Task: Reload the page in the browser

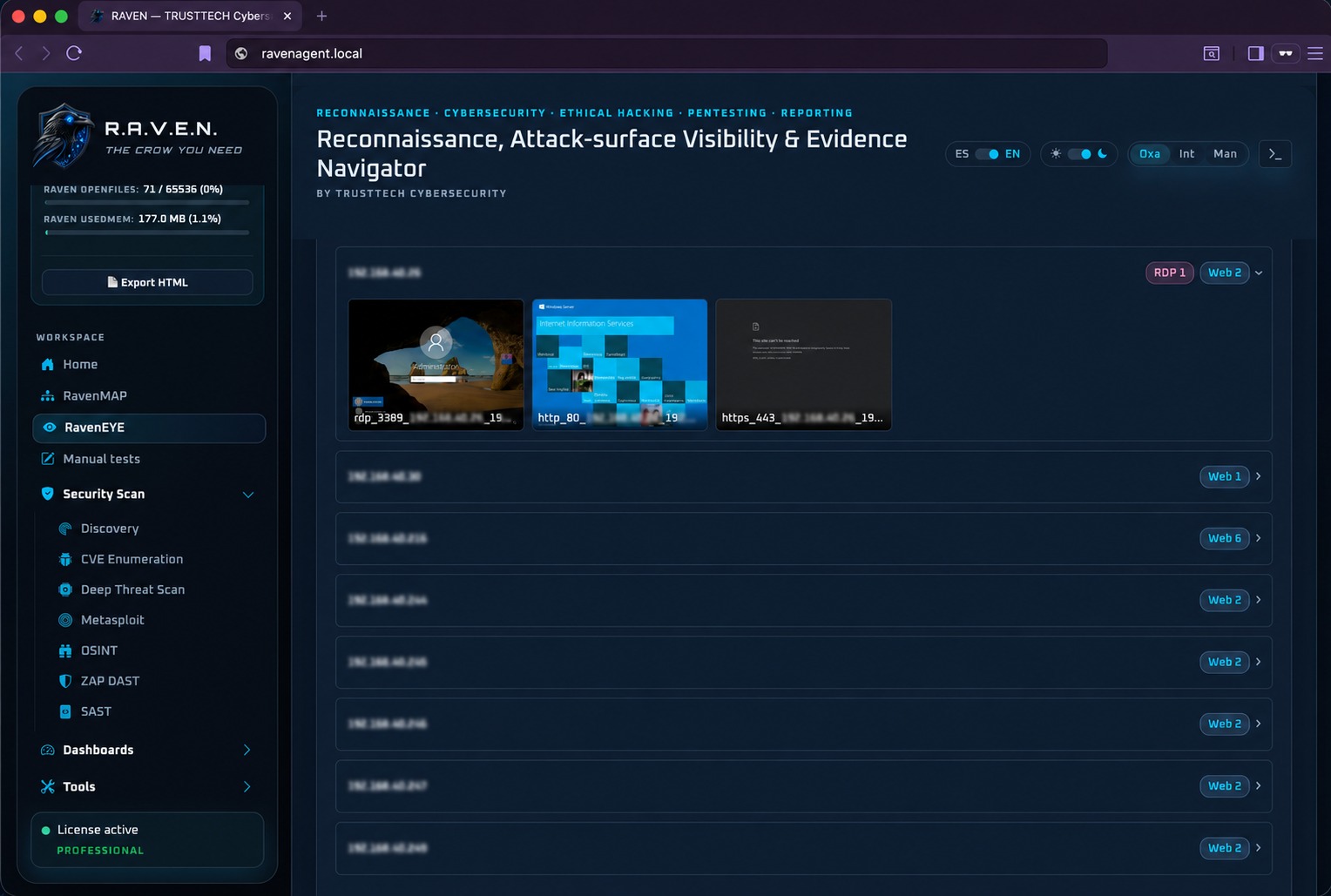Action: pos(74,53)
